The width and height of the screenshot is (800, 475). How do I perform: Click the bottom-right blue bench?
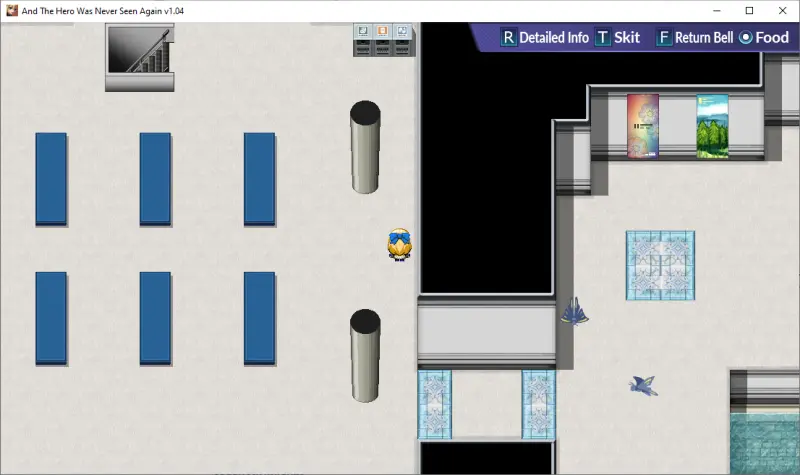(x=259, y=317)
